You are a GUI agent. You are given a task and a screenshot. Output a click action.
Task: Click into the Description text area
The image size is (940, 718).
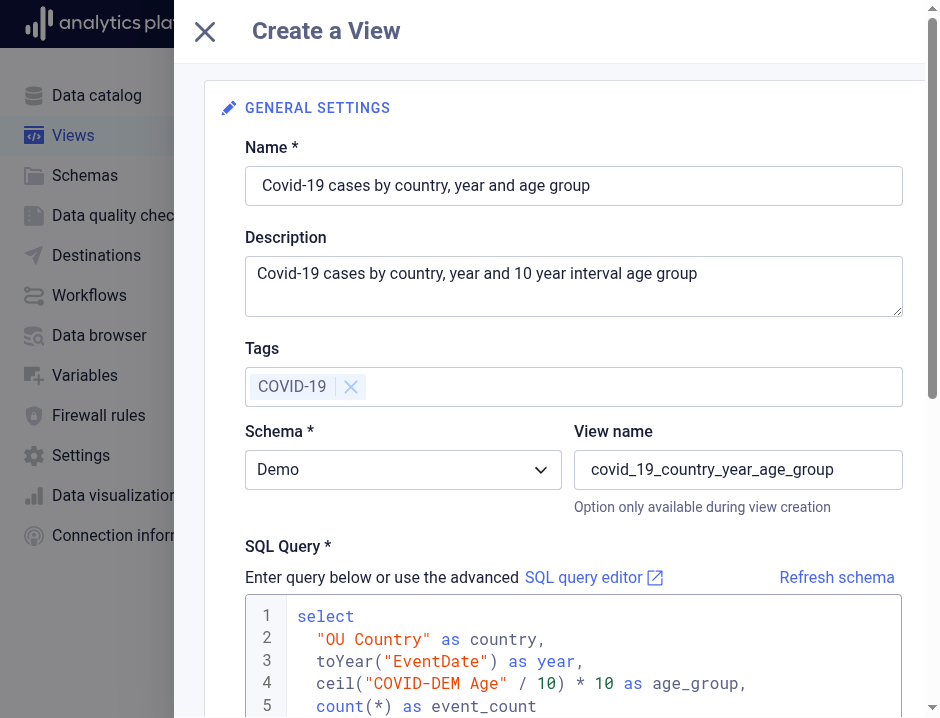(574, 286)
